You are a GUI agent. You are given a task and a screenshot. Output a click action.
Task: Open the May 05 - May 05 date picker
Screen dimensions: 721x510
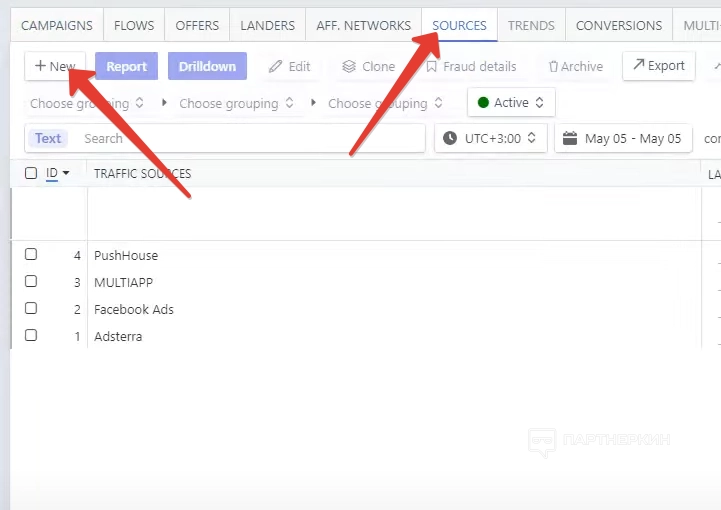pos(624,138)
